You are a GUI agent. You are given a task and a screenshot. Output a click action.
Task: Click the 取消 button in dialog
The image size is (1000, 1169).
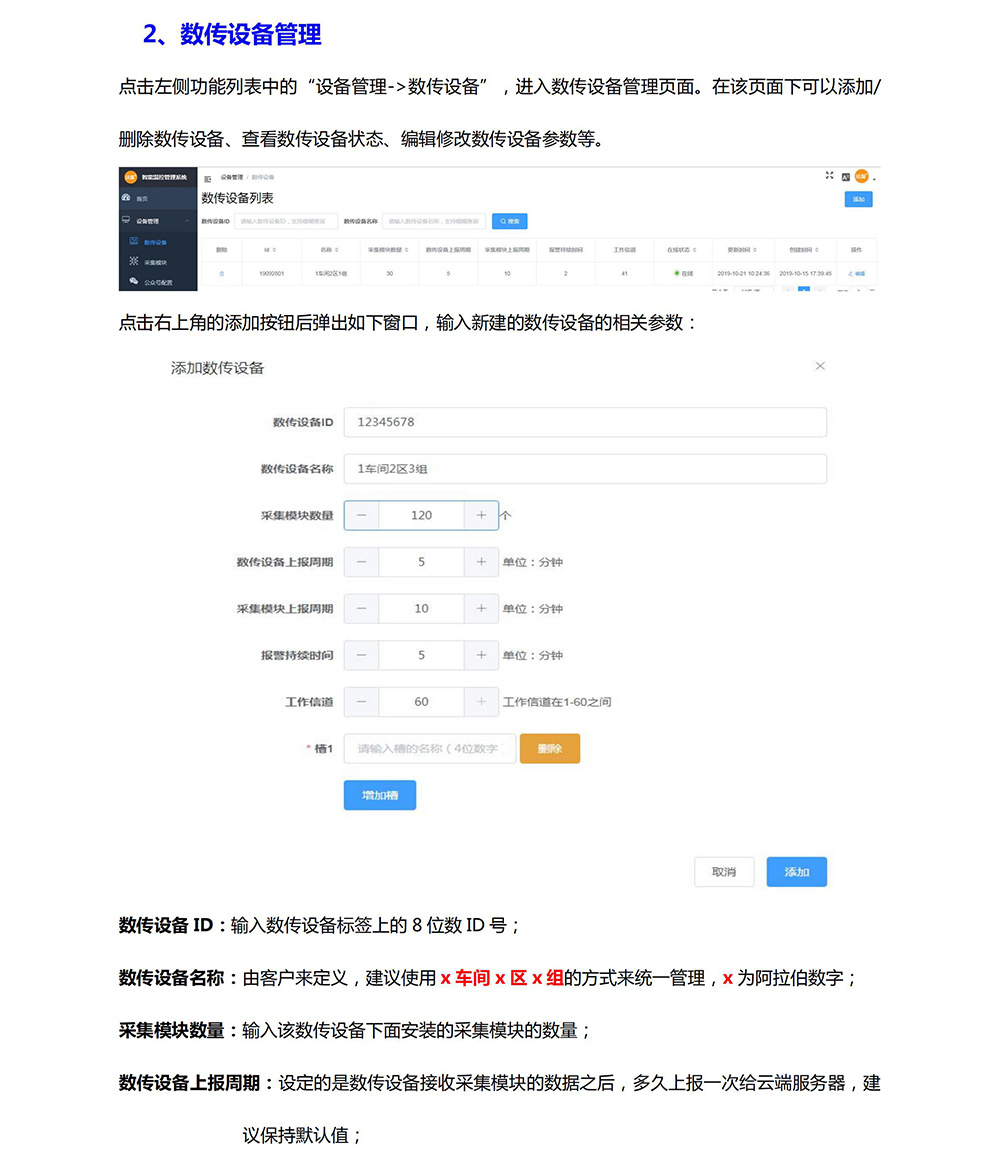(724, 872)
